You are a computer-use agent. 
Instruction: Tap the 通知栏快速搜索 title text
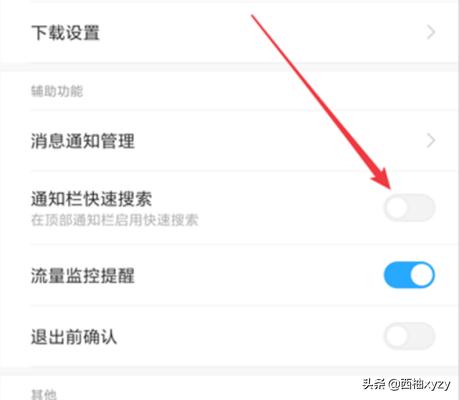92,199
